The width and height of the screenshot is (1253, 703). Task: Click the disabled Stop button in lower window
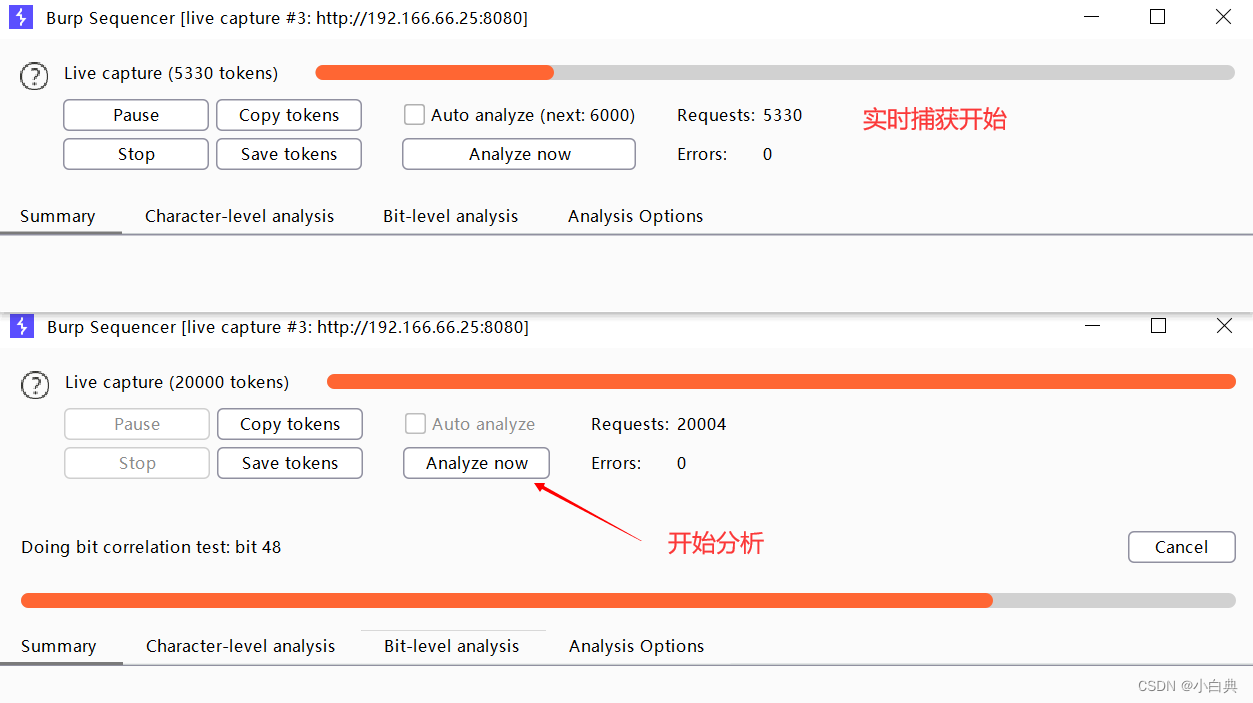[137, 463]
